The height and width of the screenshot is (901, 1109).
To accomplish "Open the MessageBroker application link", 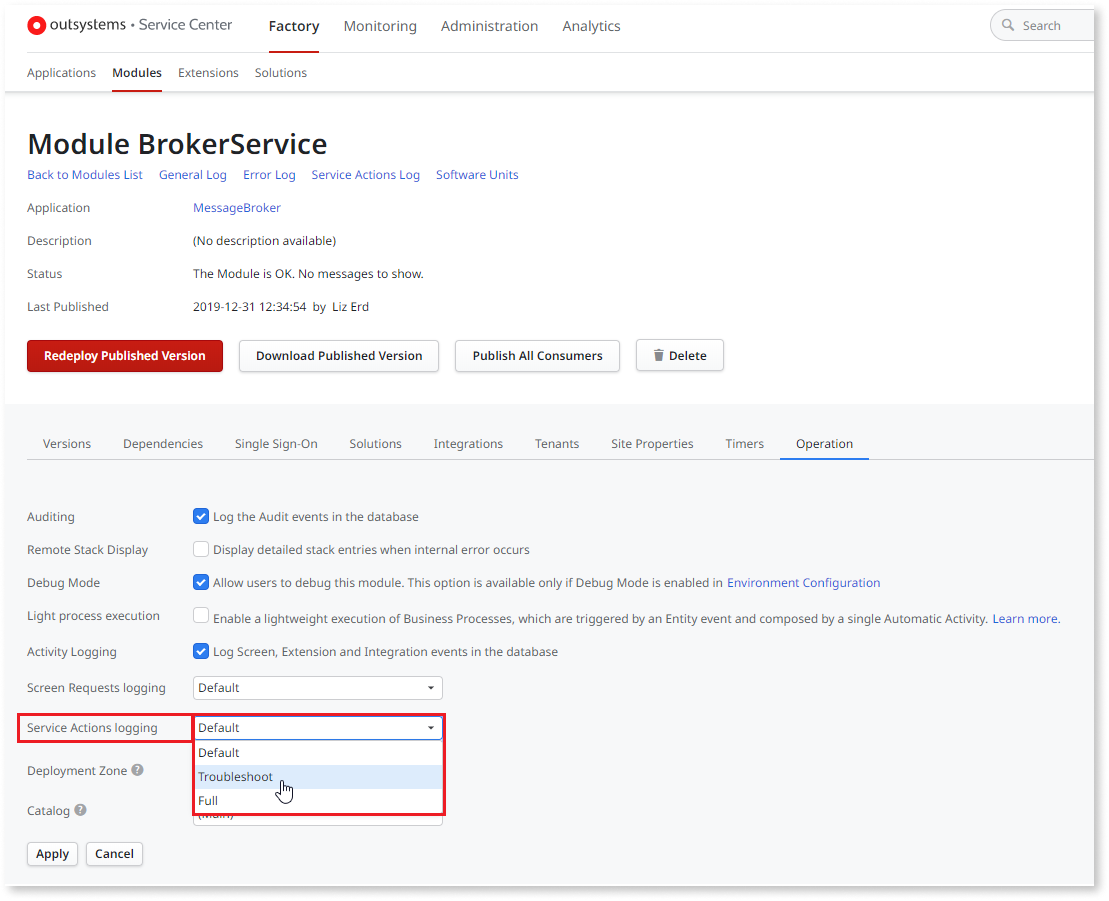I will click(236, 207).
